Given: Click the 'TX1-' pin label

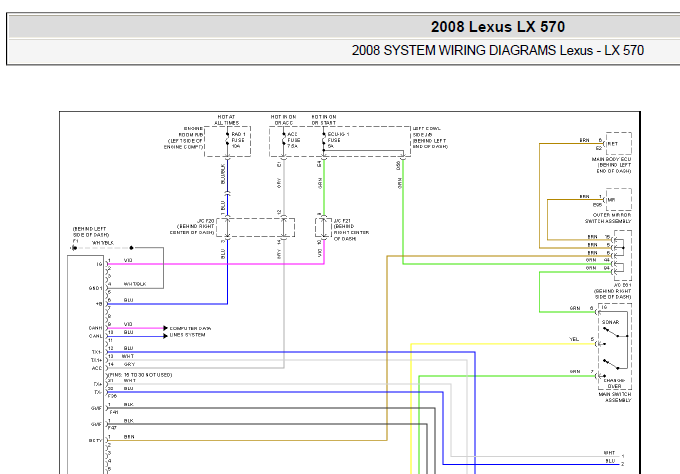Looking at the screenshot, I should pos(97,352).
